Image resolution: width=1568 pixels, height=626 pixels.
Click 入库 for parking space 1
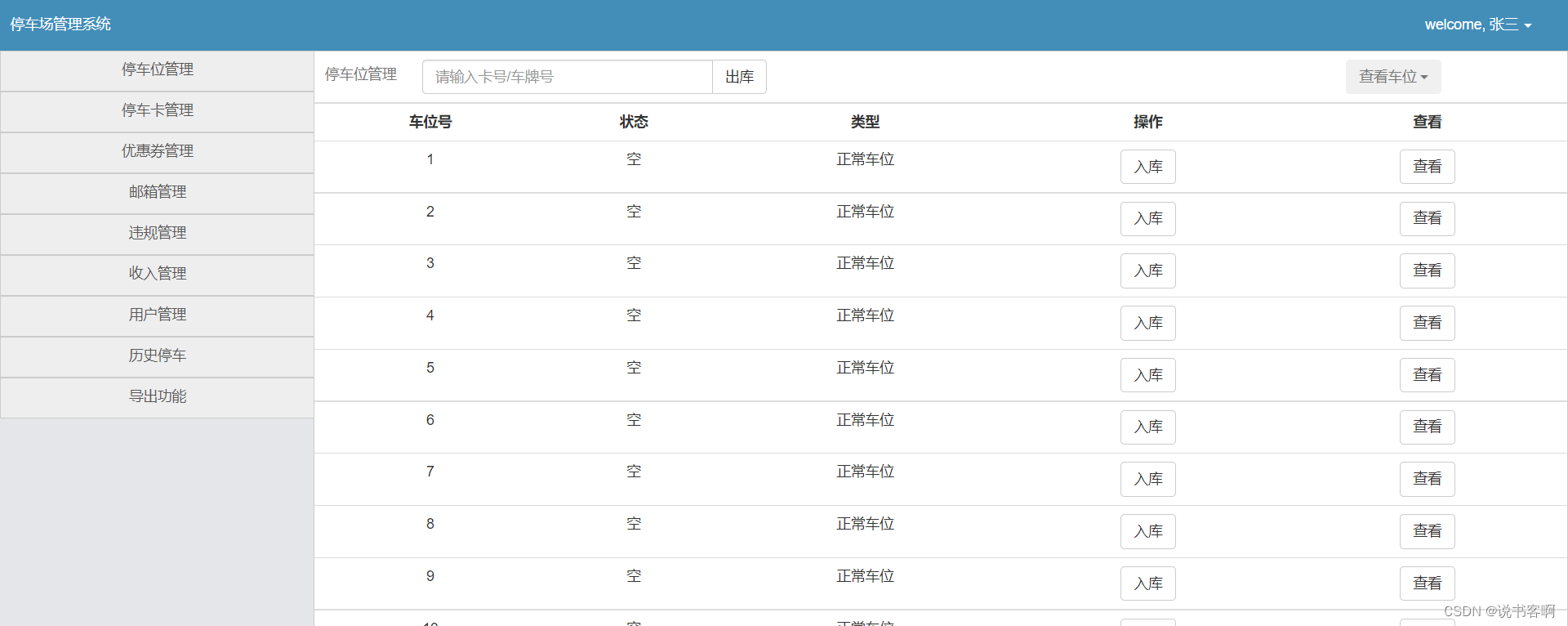[x=1148, y=167]
